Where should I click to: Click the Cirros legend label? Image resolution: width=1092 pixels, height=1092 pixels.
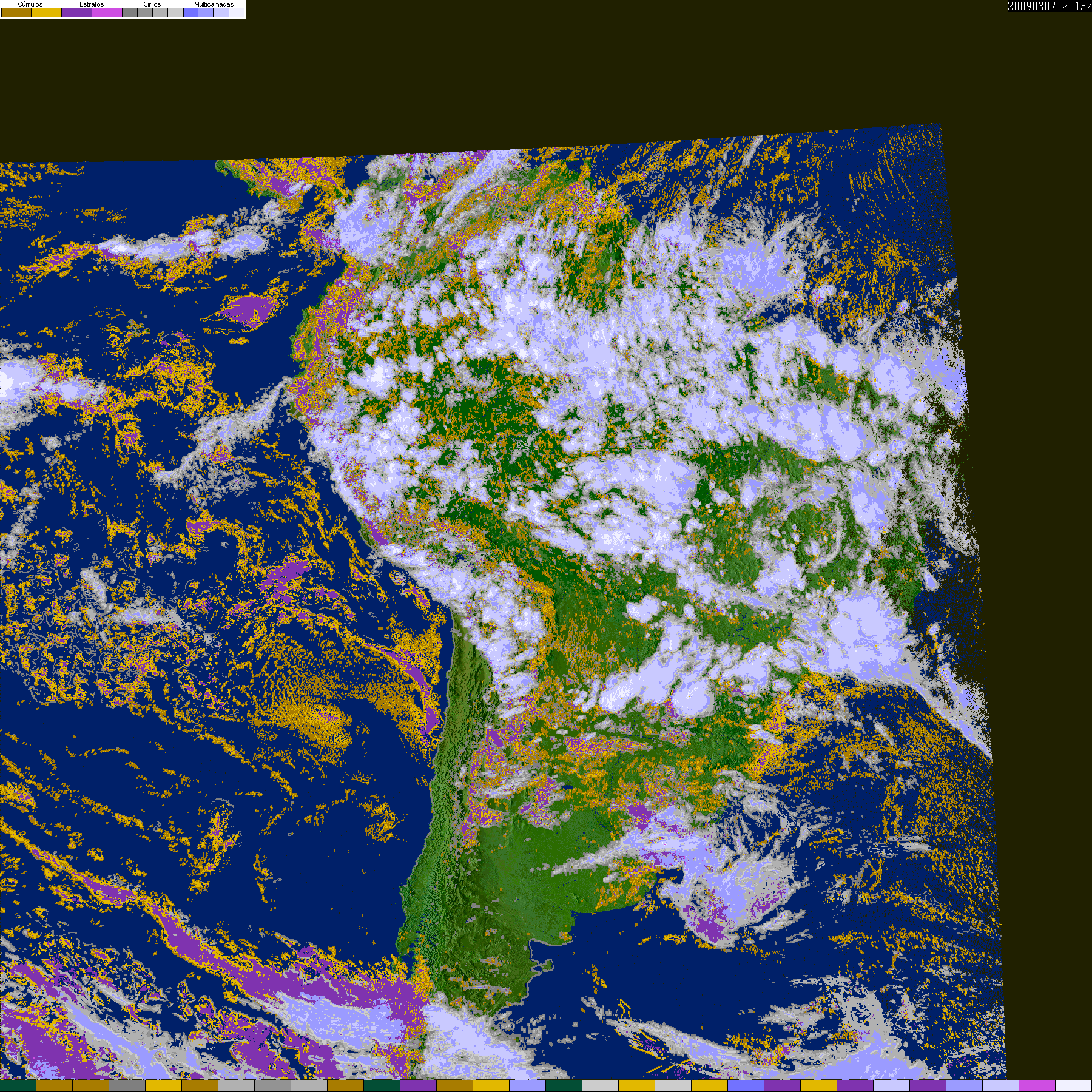point(152,4)
